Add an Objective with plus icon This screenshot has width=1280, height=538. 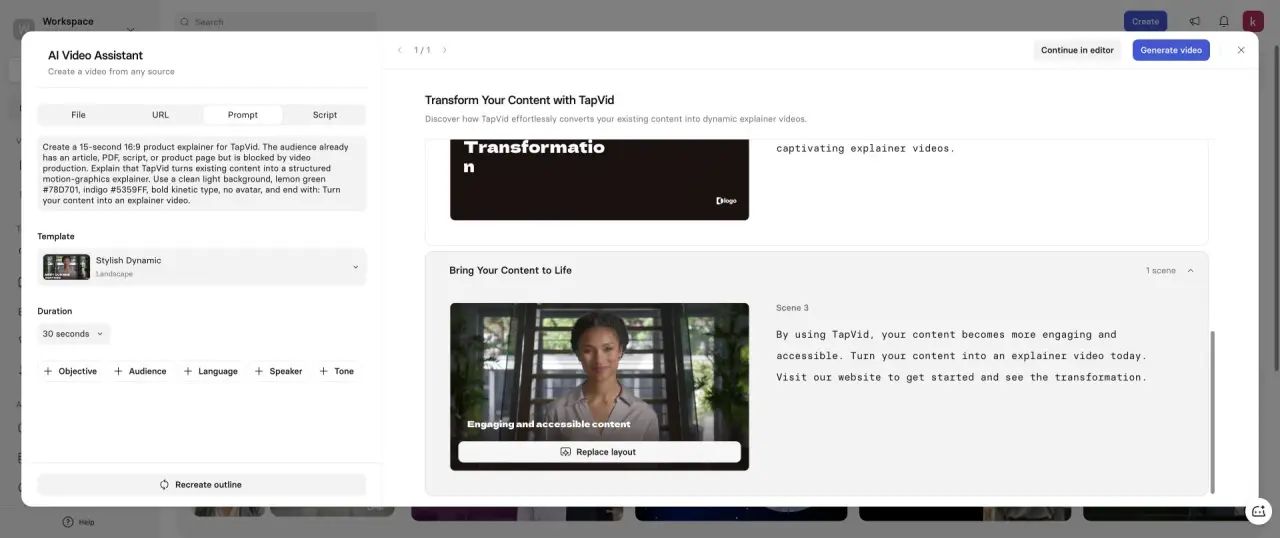[70, 371]
